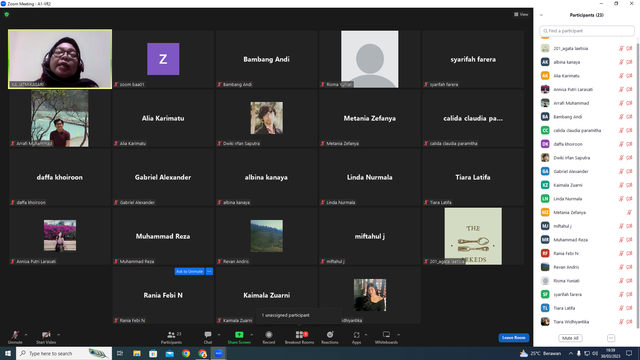
Task: Click the green Share Screen icon
Action: coord(239,335)
